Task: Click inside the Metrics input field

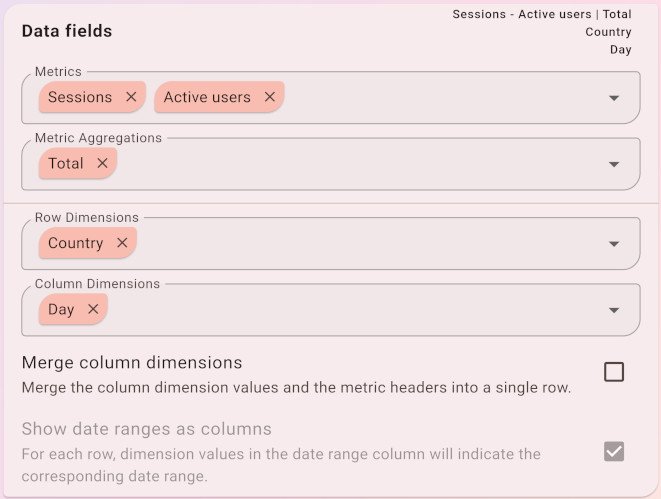Action: coord(440,98)
